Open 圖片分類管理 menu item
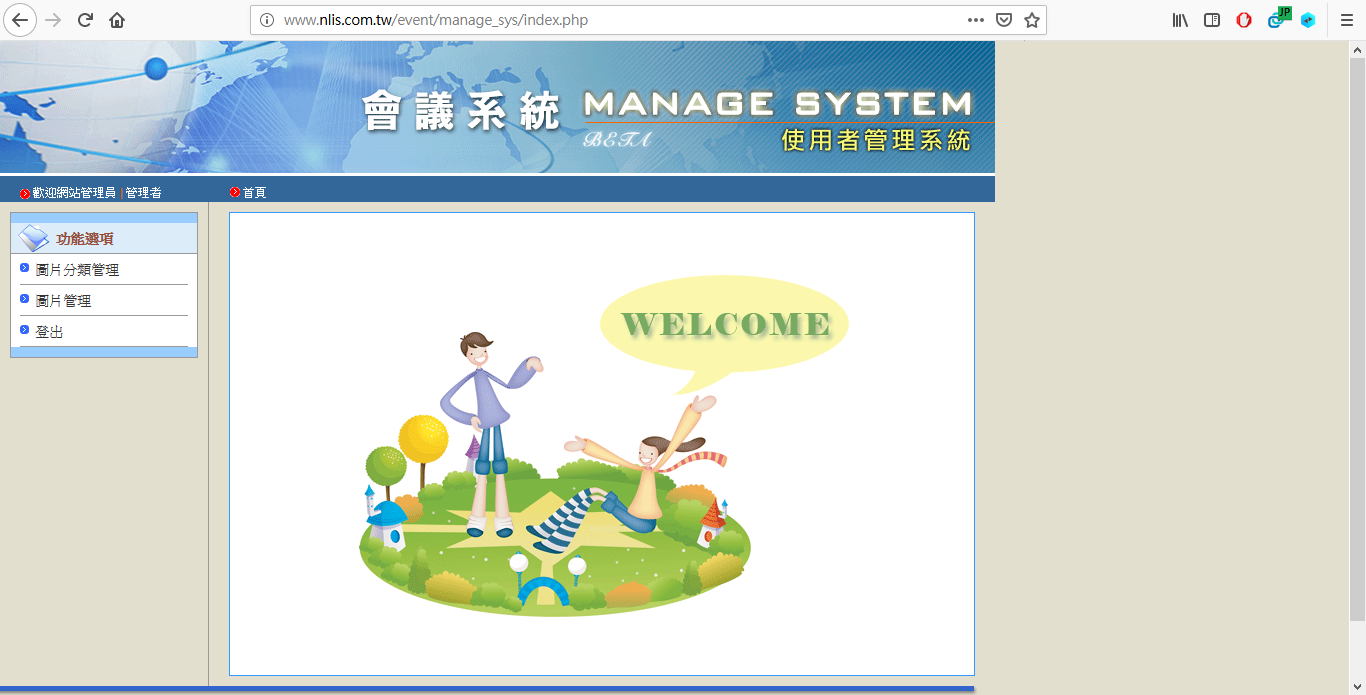1366x695 pixels. (x=77, y=270)
